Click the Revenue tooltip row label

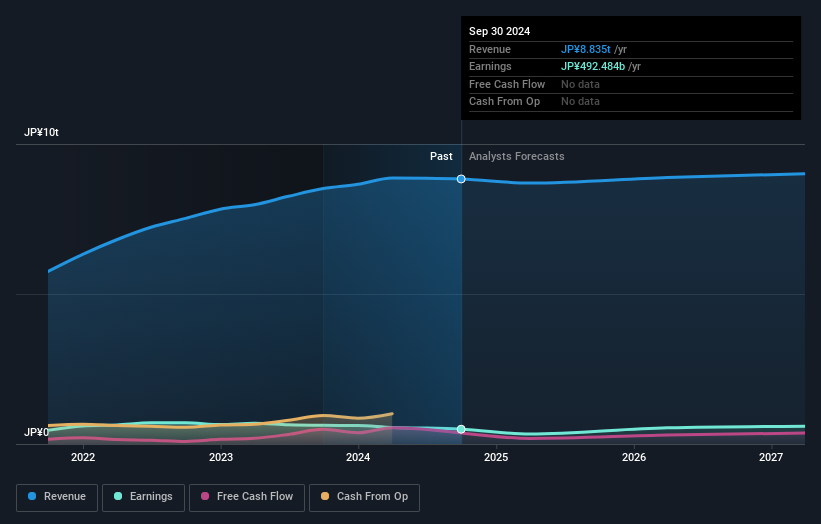[490, 49]
